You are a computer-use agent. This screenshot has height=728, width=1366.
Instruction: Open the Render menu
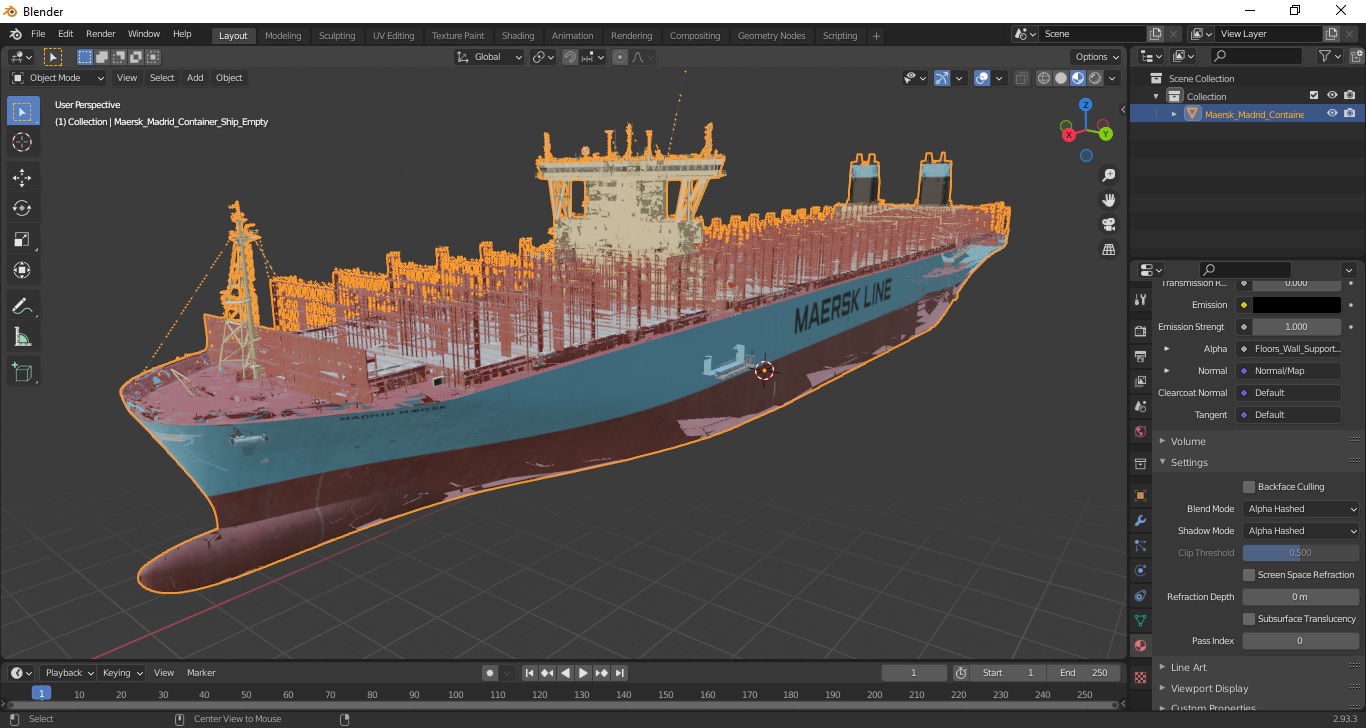(x=100, y=34)
